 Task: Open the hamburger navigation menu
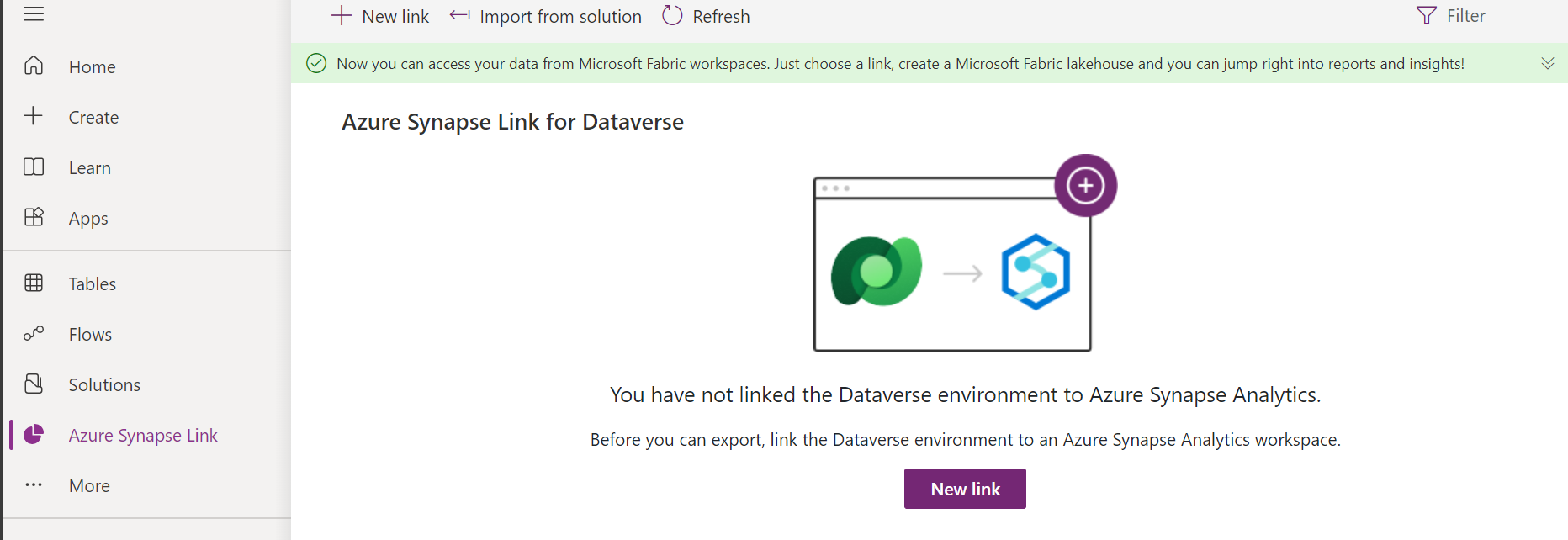click(x=34, y=13)
